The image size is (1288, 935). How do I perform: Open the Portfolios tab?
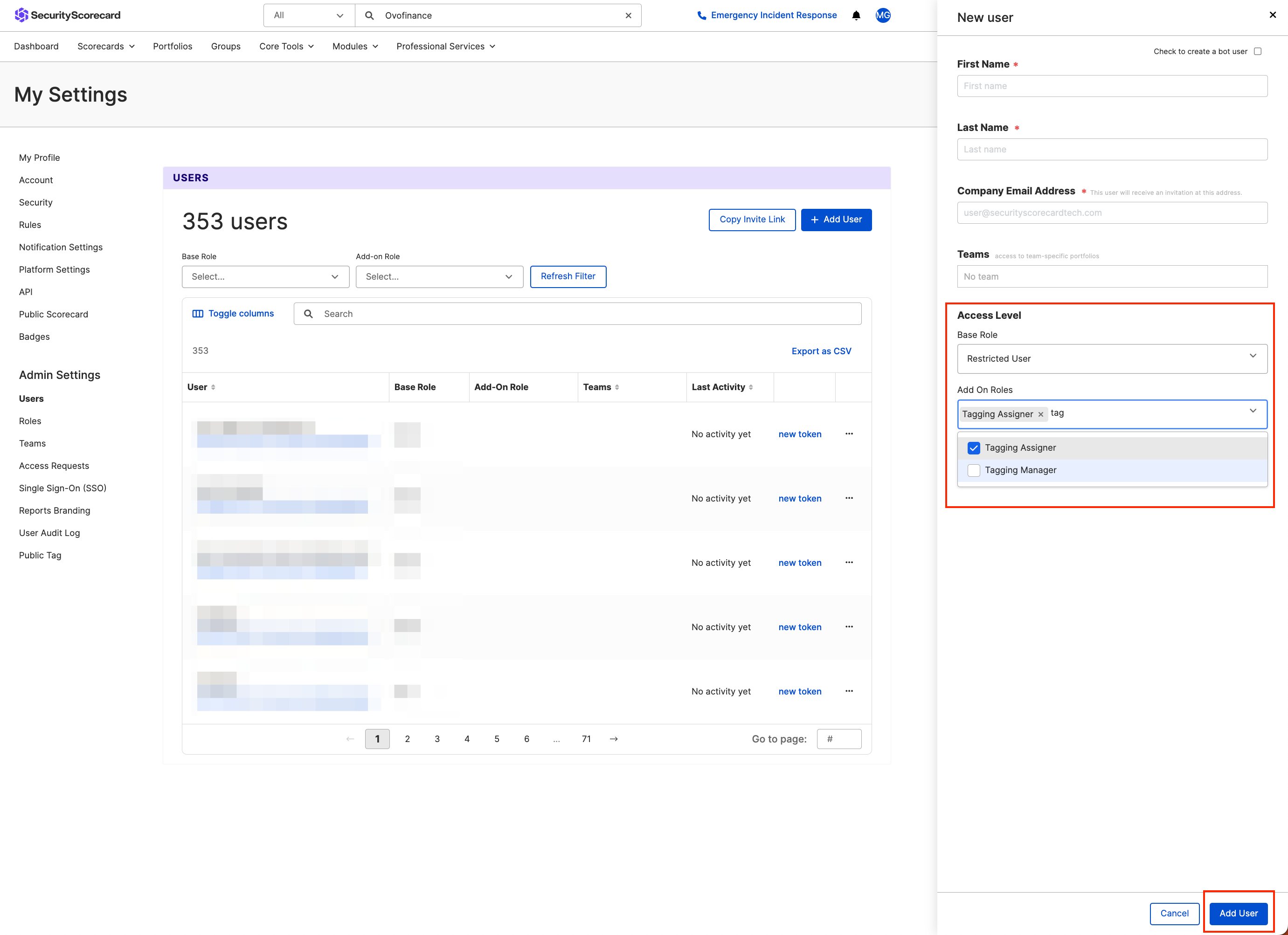[x=173, y=46]
